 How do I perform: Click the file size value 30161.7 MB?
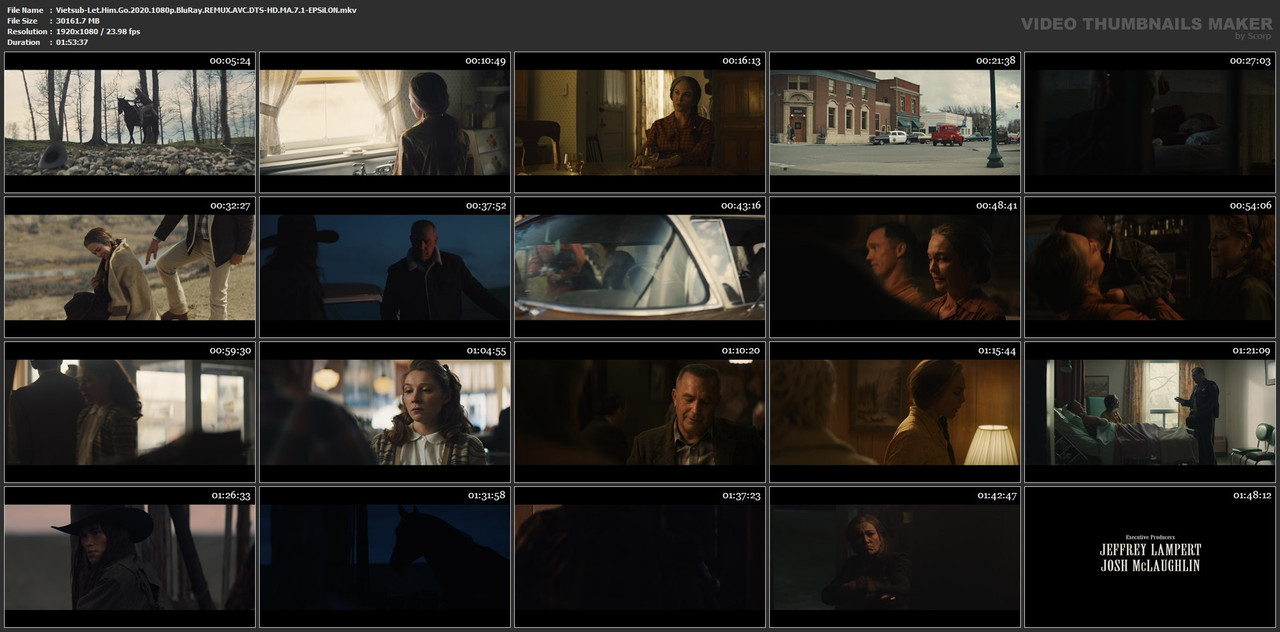[77, 21]
